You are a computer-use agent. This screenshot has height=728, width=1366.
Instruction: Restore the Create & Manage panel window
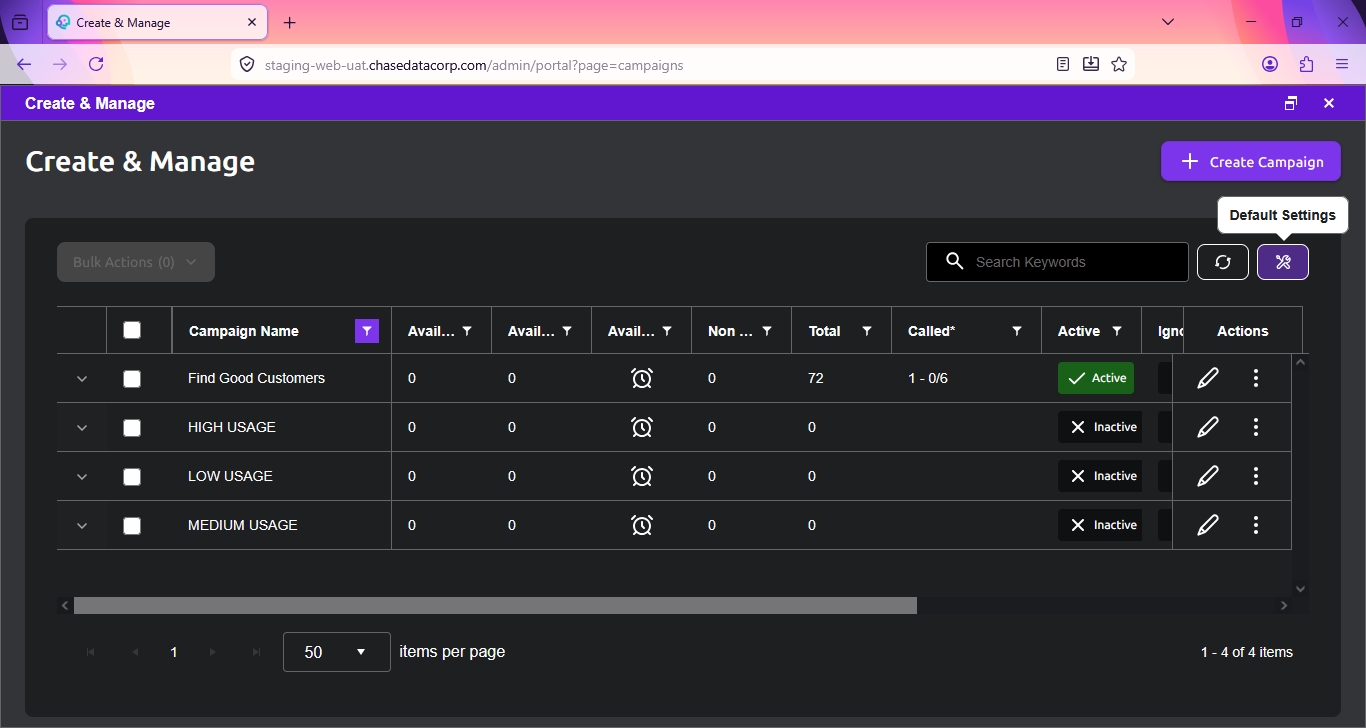(1291, 103)
